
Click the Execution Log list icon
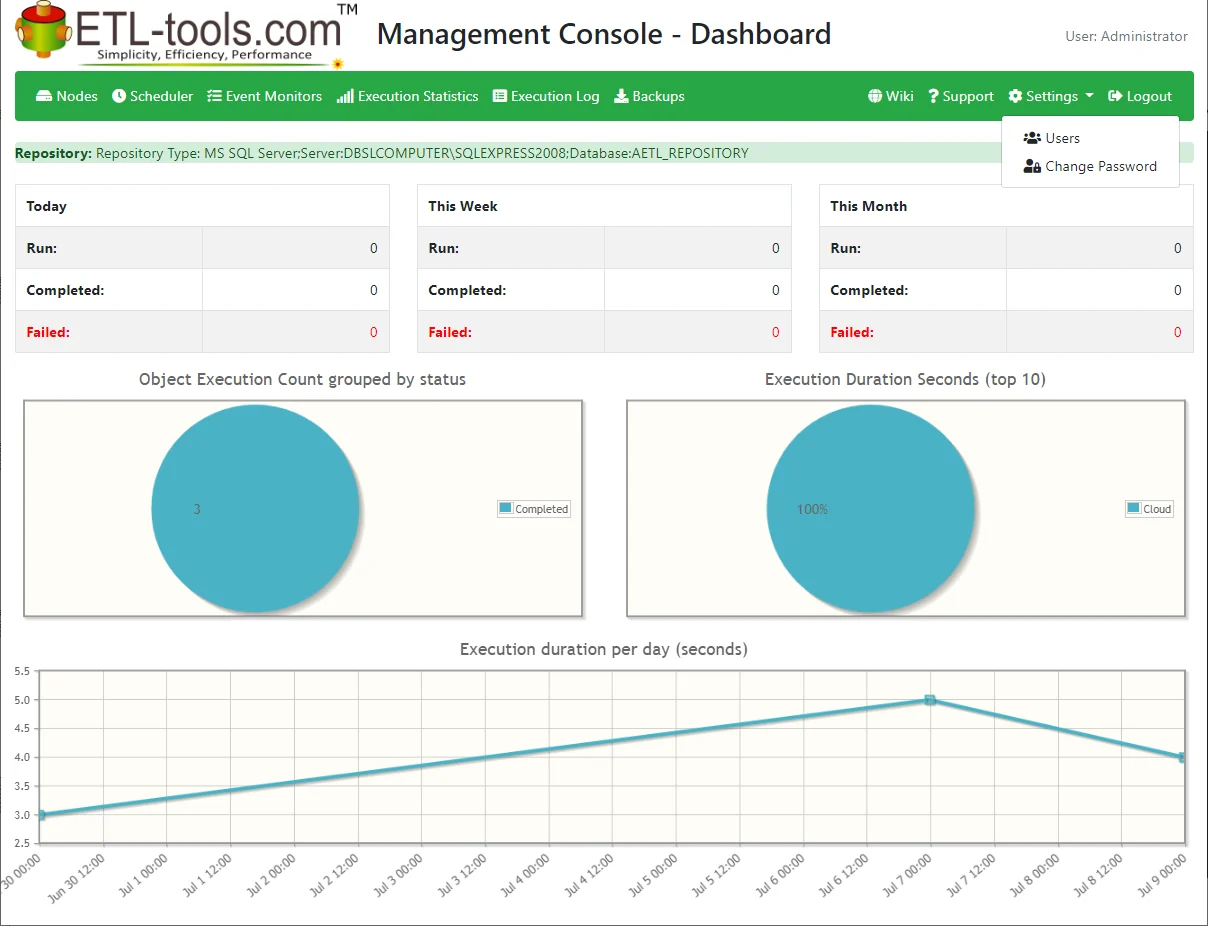(500, 96)
